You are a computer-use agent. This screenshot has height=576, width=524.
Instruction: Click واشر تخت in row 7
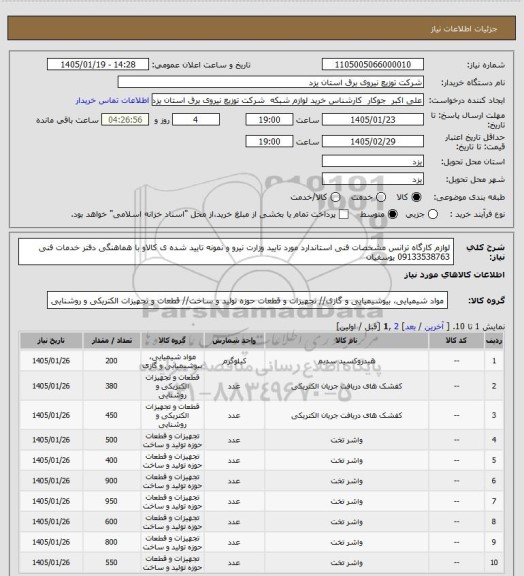tap(346, 501)
